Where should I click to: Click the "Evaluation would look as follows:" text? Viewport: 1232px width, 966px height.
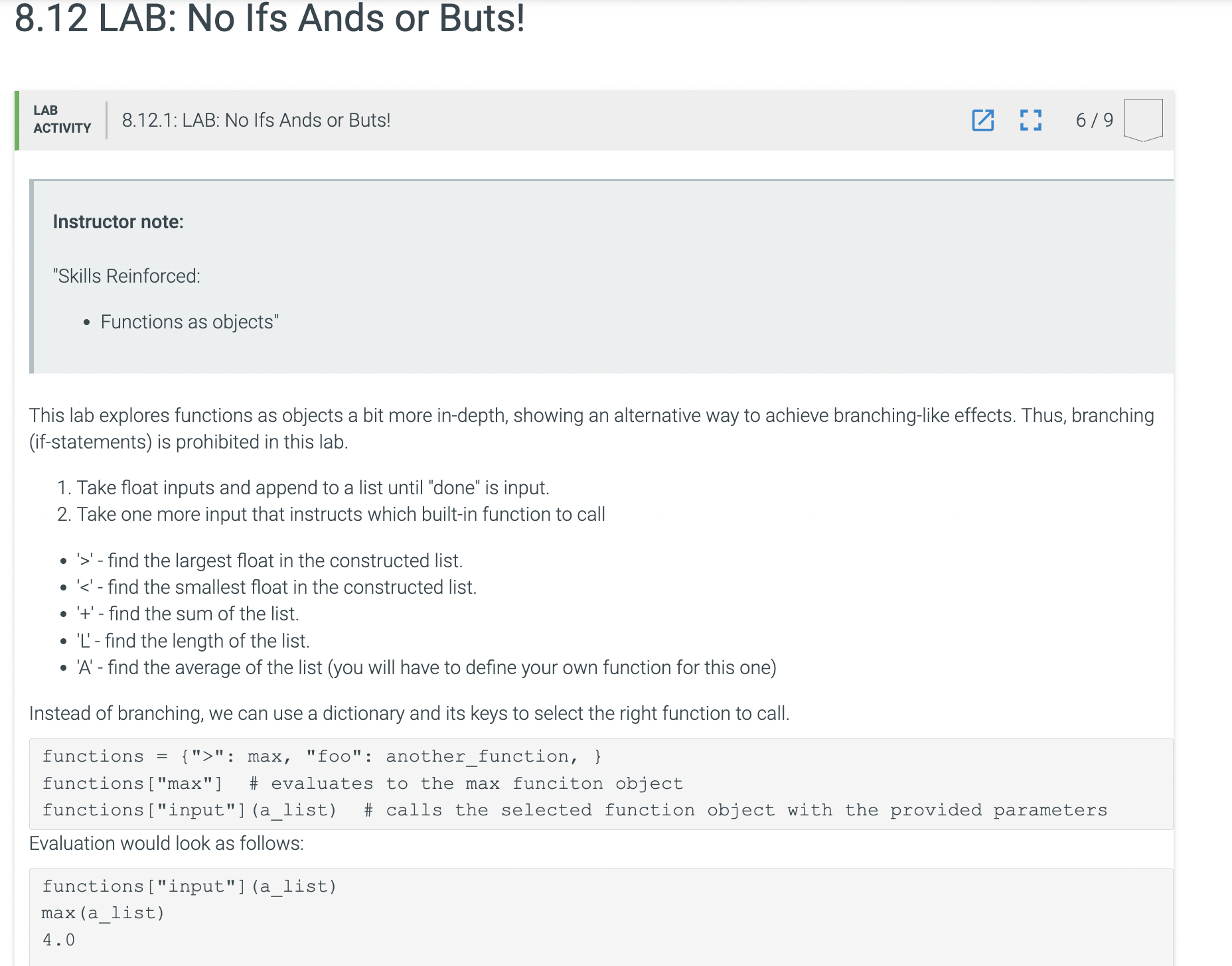167,843
